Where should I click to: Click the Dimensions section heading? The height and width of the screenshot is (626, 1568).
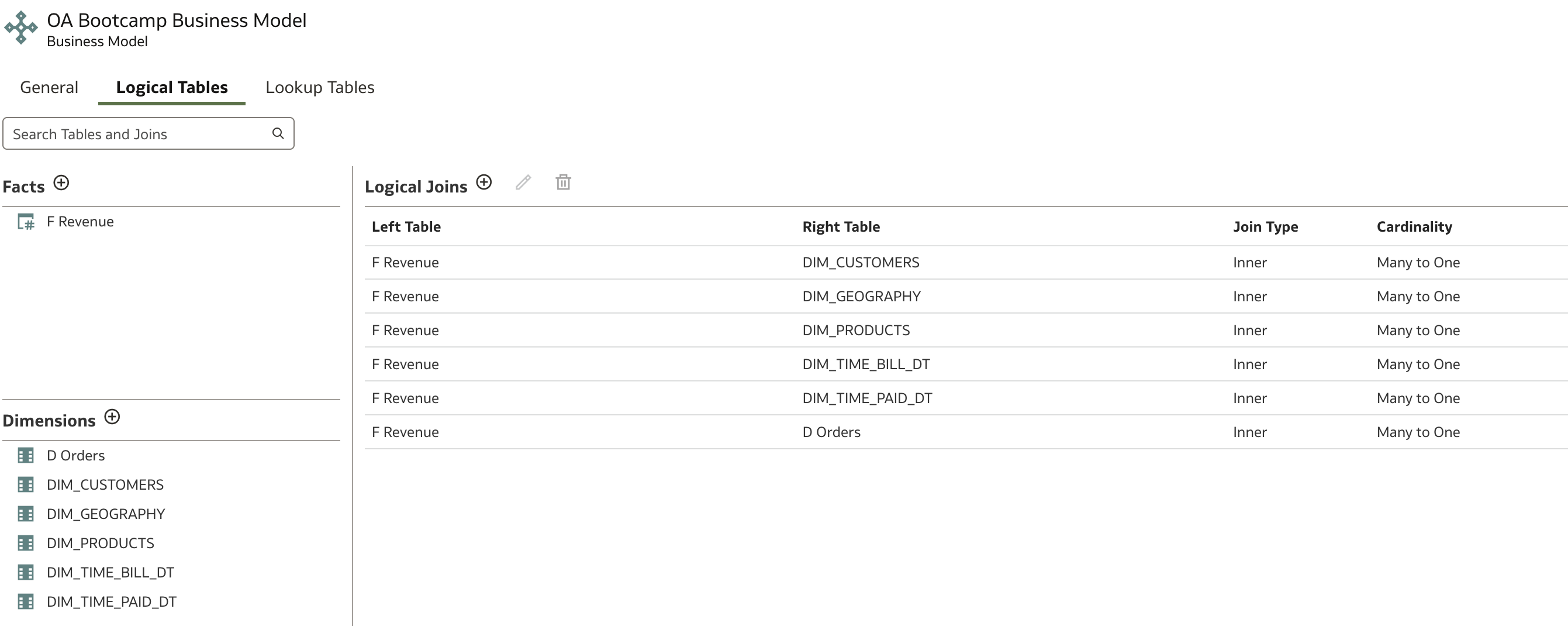click(49, 421)
